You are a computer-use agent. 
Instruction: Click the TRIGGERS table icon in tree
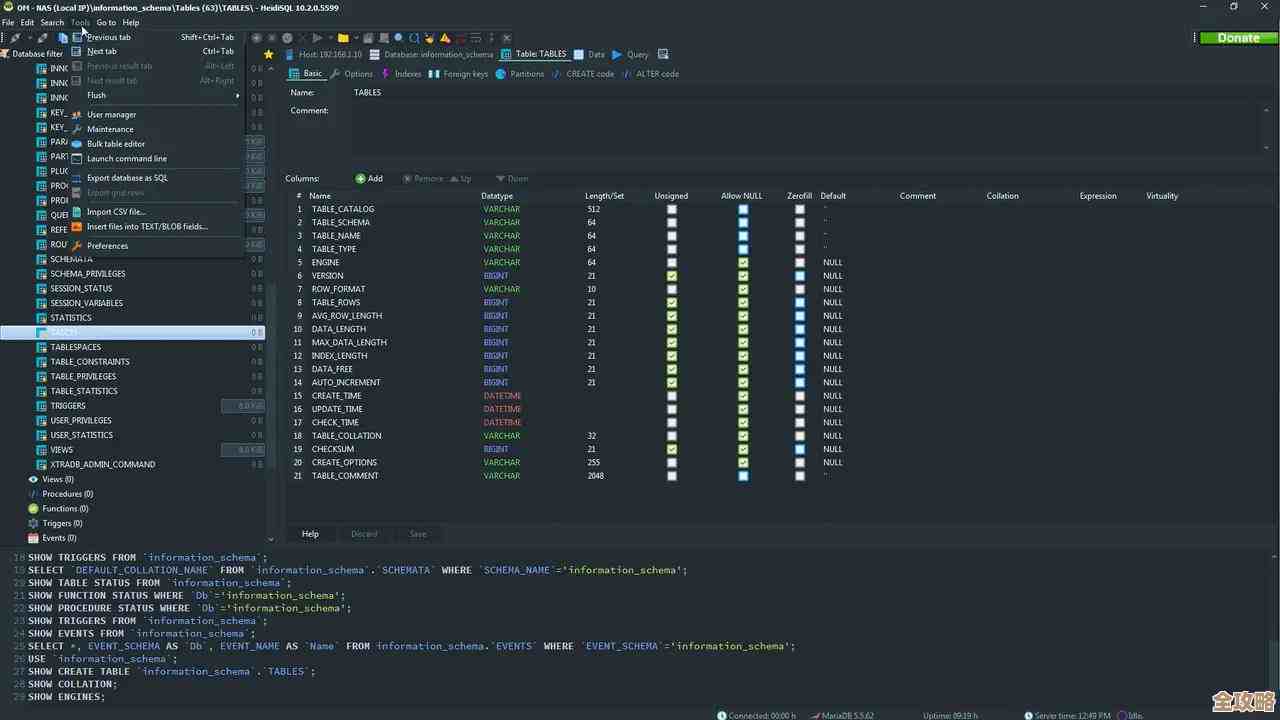41,406
